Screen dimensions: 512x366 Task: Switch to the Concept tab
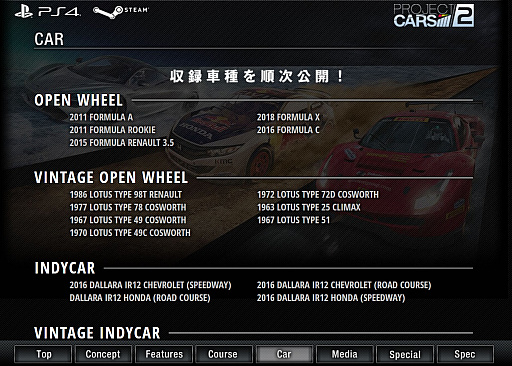pos(103,354)
